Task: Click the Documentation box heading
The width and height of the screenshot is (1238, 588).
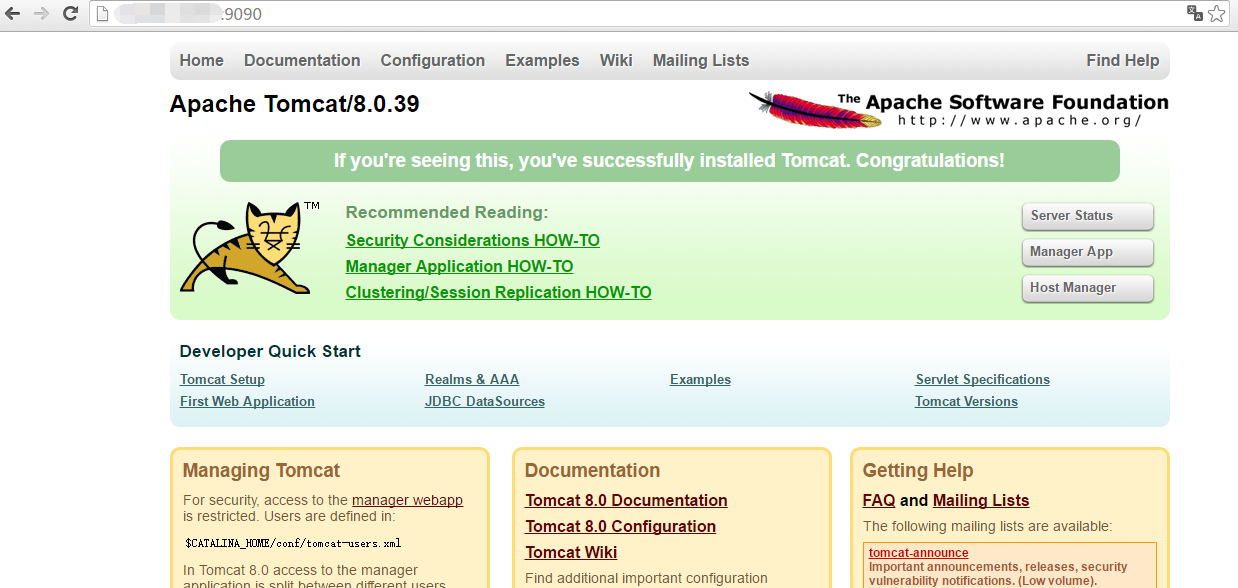Action: pos(592,470)
